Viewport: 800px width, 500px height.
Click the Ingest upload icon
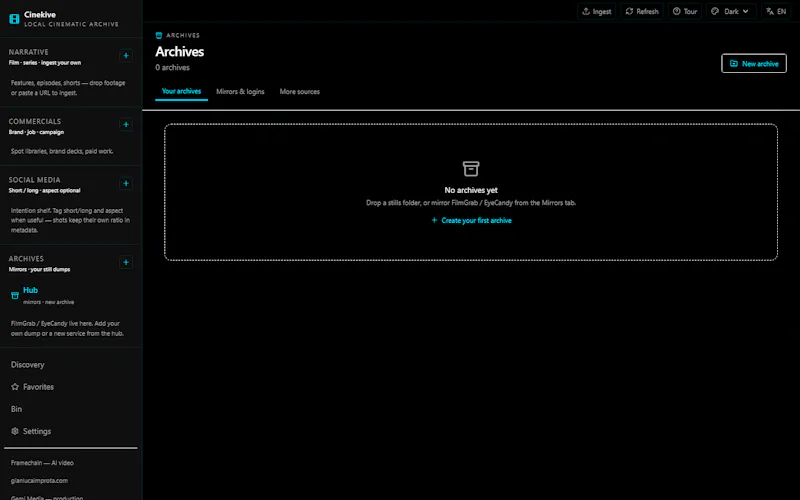point(586,11)
